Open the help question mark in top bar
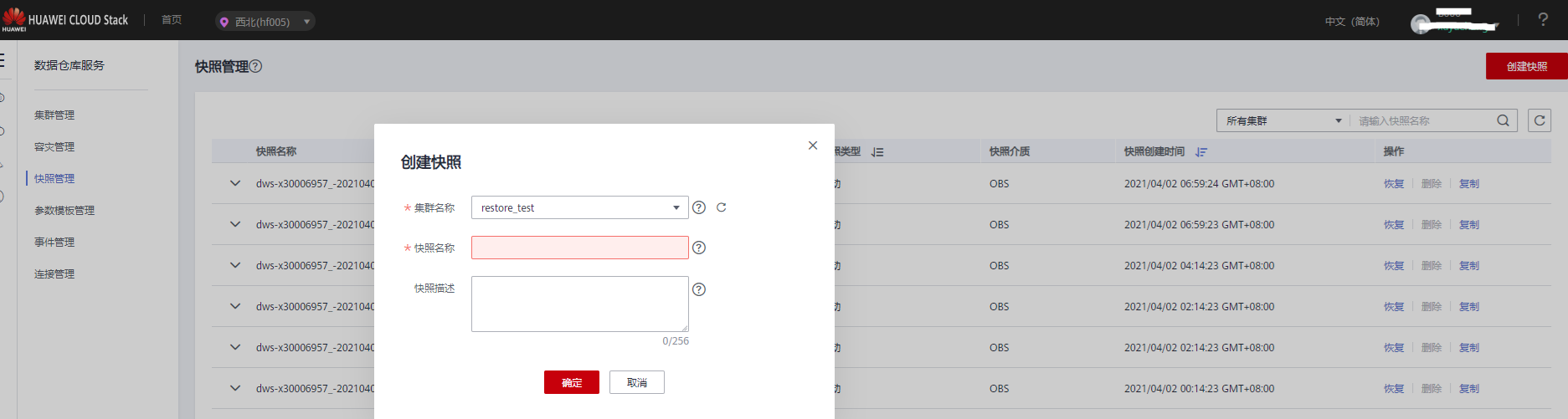Image resolution: width=1568 pixels, height=419 pixels. [x=1543, y=19]
